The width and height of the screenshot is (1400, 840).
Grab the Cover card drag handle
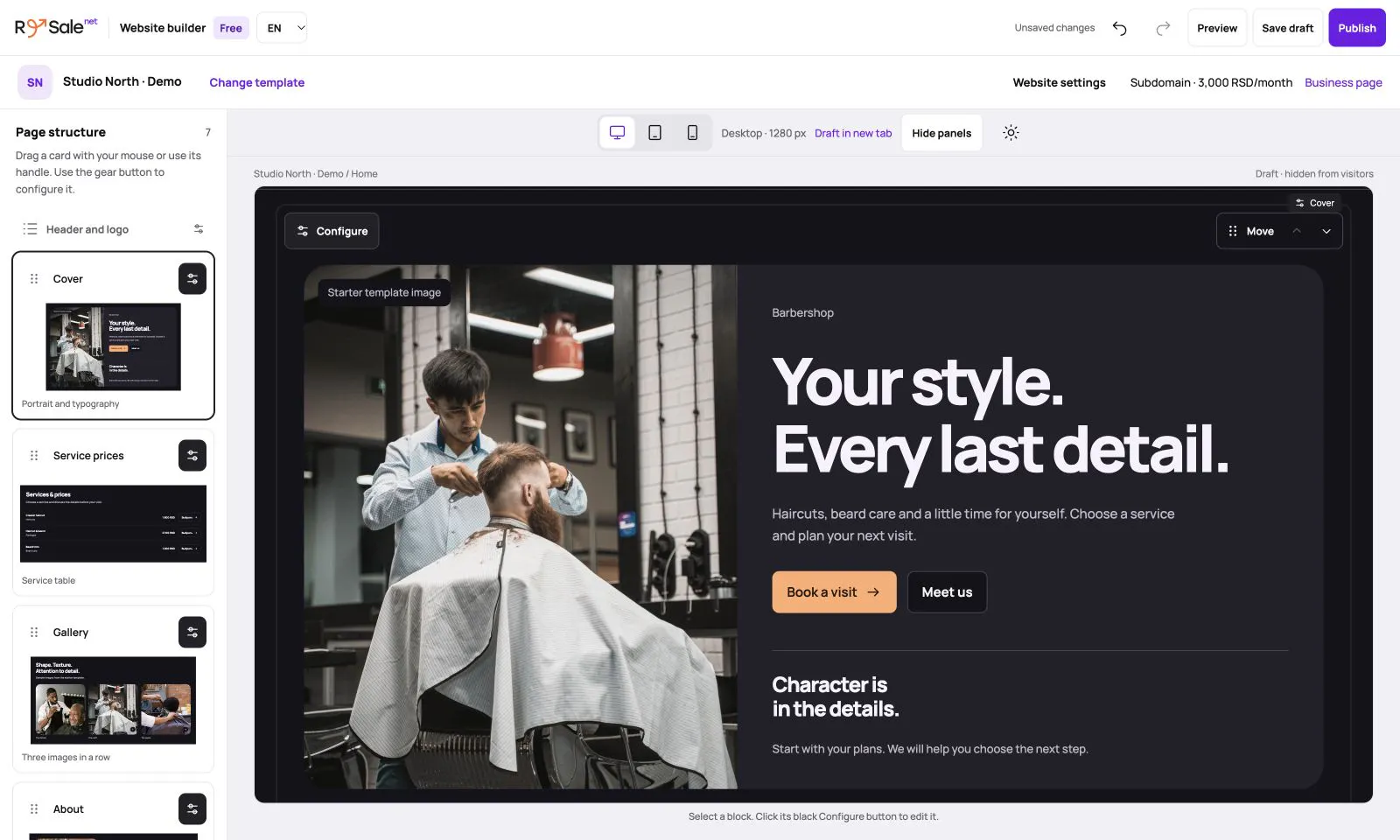tap(34, 279)
